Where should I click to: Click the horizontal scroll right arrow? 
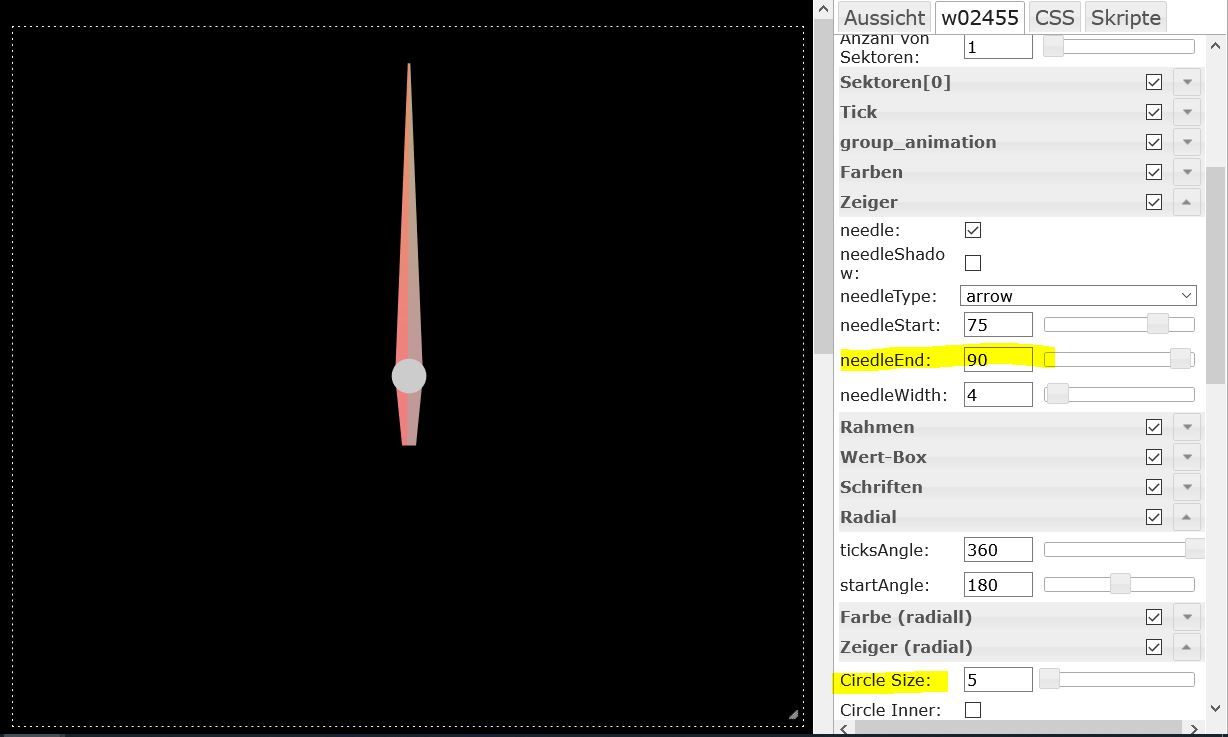point(1193,728)
